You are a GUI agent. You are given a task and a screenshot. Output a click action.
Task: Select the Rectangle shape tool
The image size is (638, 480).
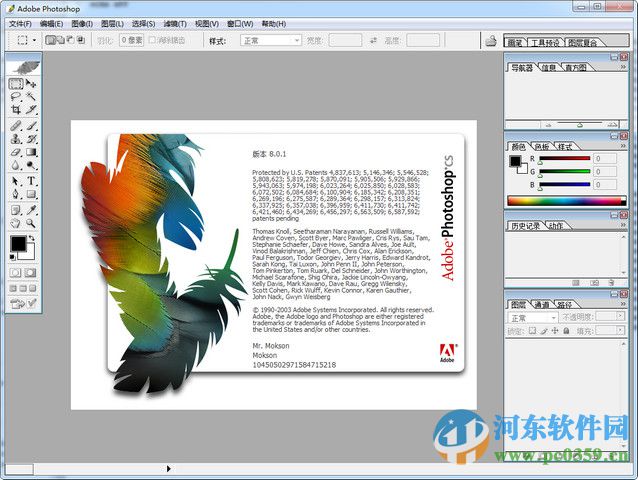point(31,194)
